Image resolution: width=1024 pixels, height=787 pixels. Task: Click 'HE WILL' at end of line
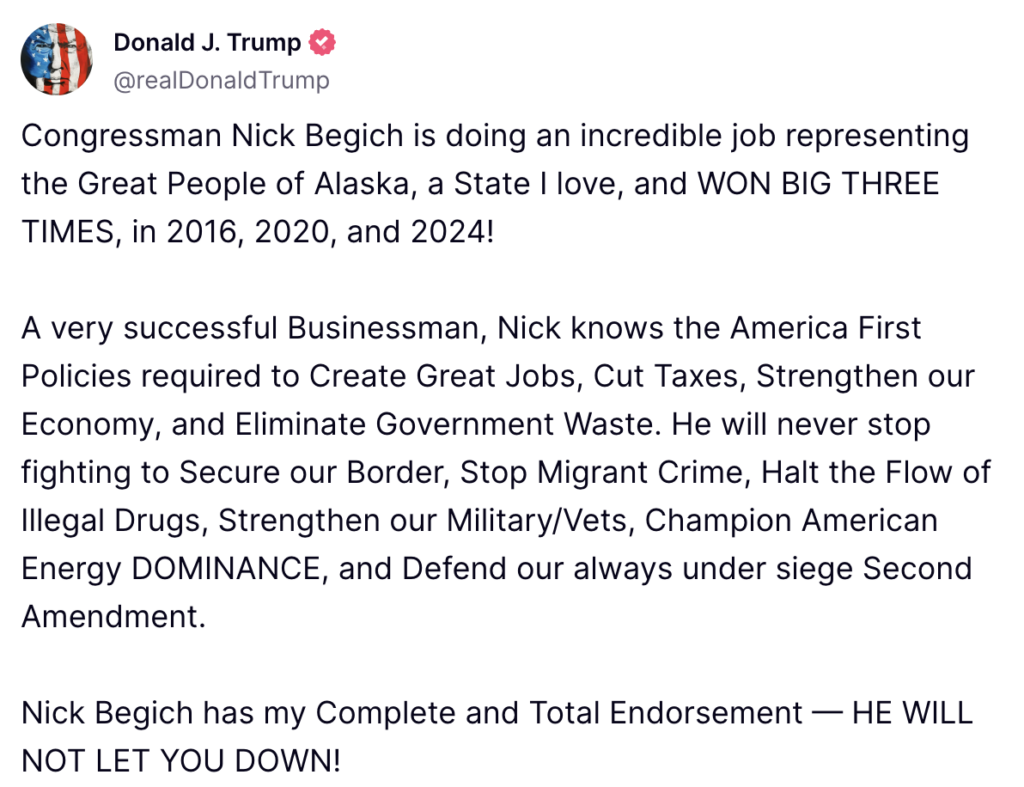pyautogui.click(x=911, y=713)
